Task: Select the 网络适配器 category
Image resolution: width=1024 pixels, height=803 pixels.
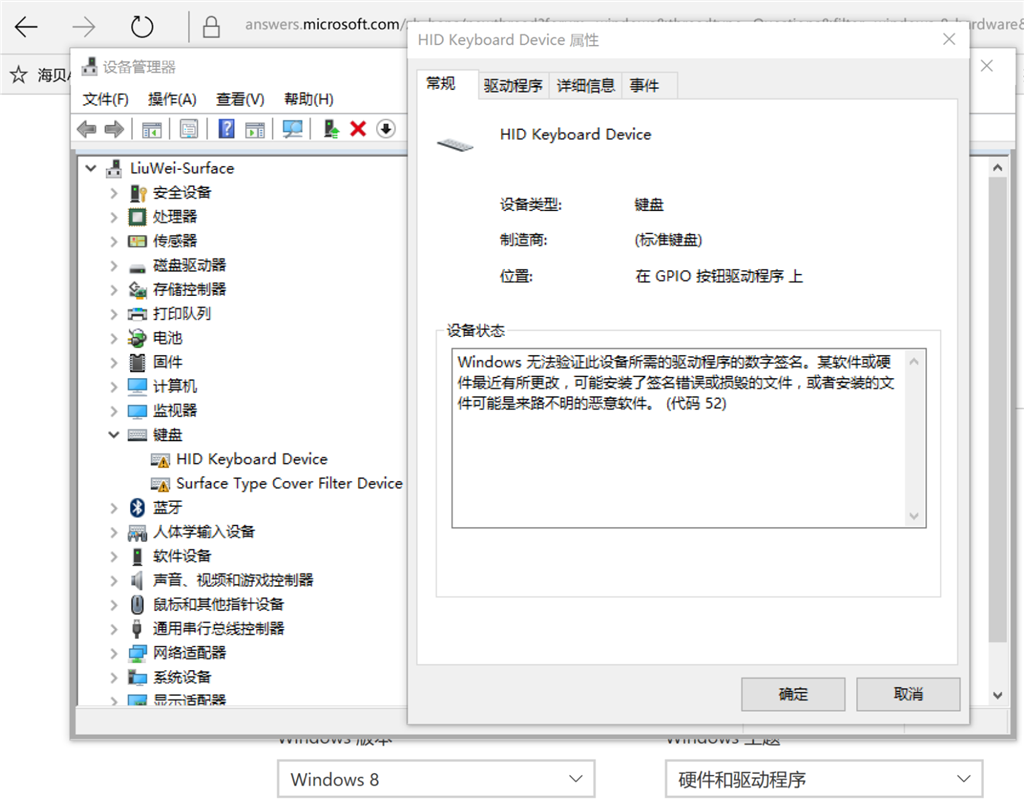Action: pyautogui.click(x=189, y=653)
